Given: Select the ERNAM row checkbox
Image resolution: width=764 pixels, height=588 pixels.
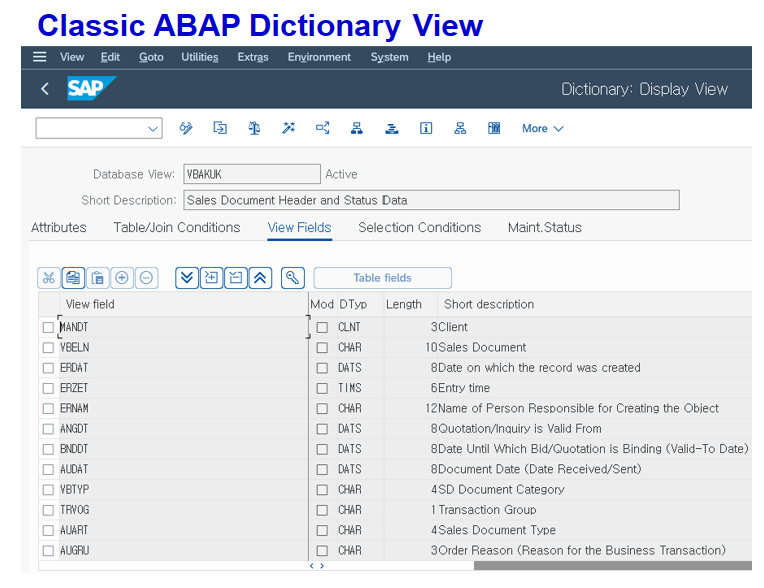Looking at the screenshot, I should click(48, 409).
